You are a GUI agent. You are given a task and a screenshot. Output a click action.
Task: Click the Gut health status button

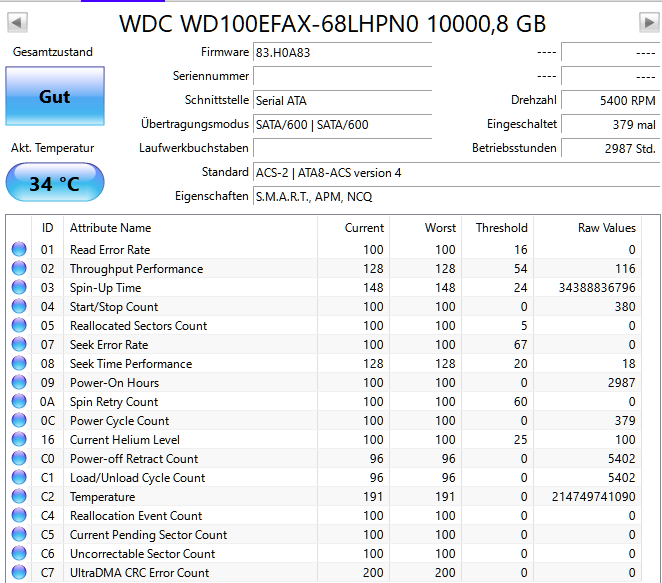(55, 96)
